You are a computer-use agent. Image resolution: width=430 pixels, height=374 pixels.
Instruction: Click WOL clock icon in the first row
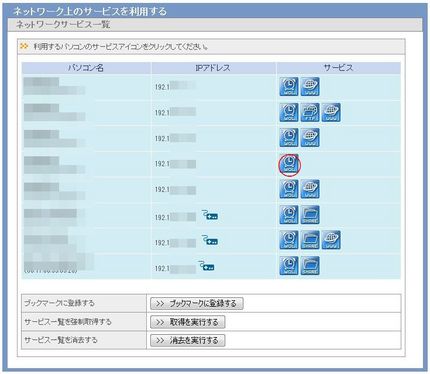pos(289,87)
